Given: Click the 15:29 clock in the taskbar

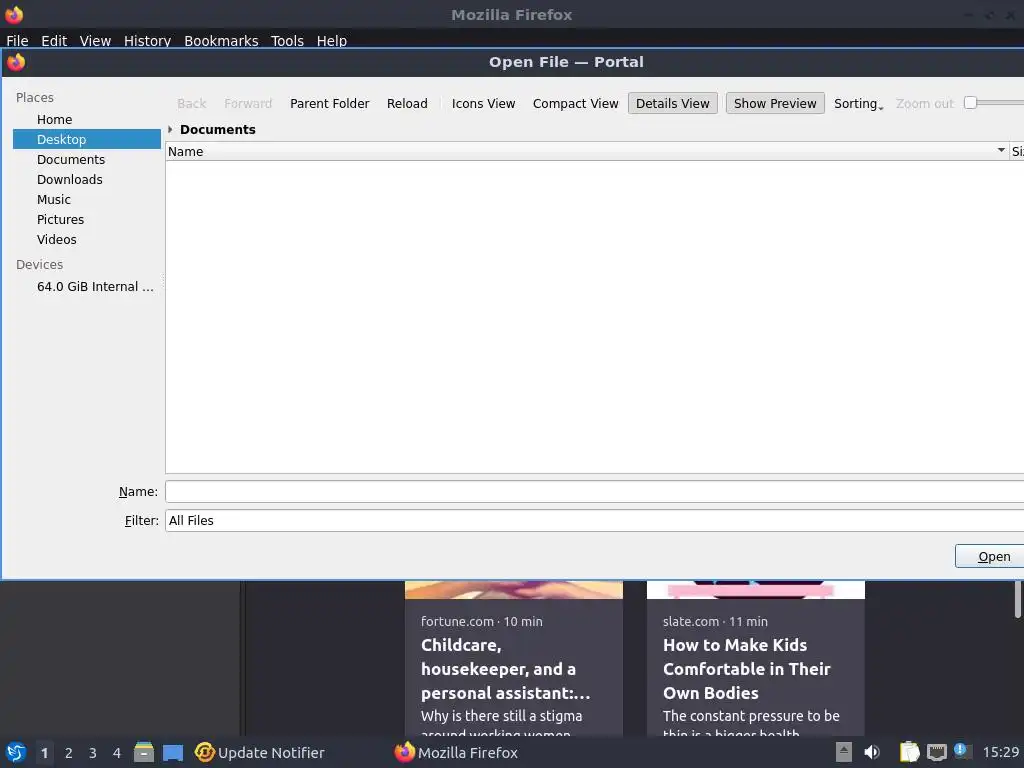Looking at the screenshot, I should click(x=1000, y=752).
